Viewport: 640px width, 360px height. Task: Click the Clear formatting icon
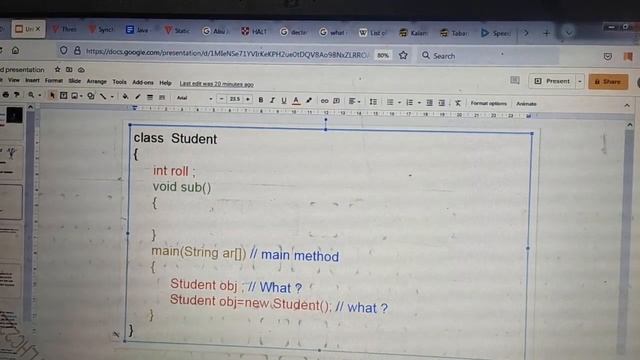click(x=458, y=103)
